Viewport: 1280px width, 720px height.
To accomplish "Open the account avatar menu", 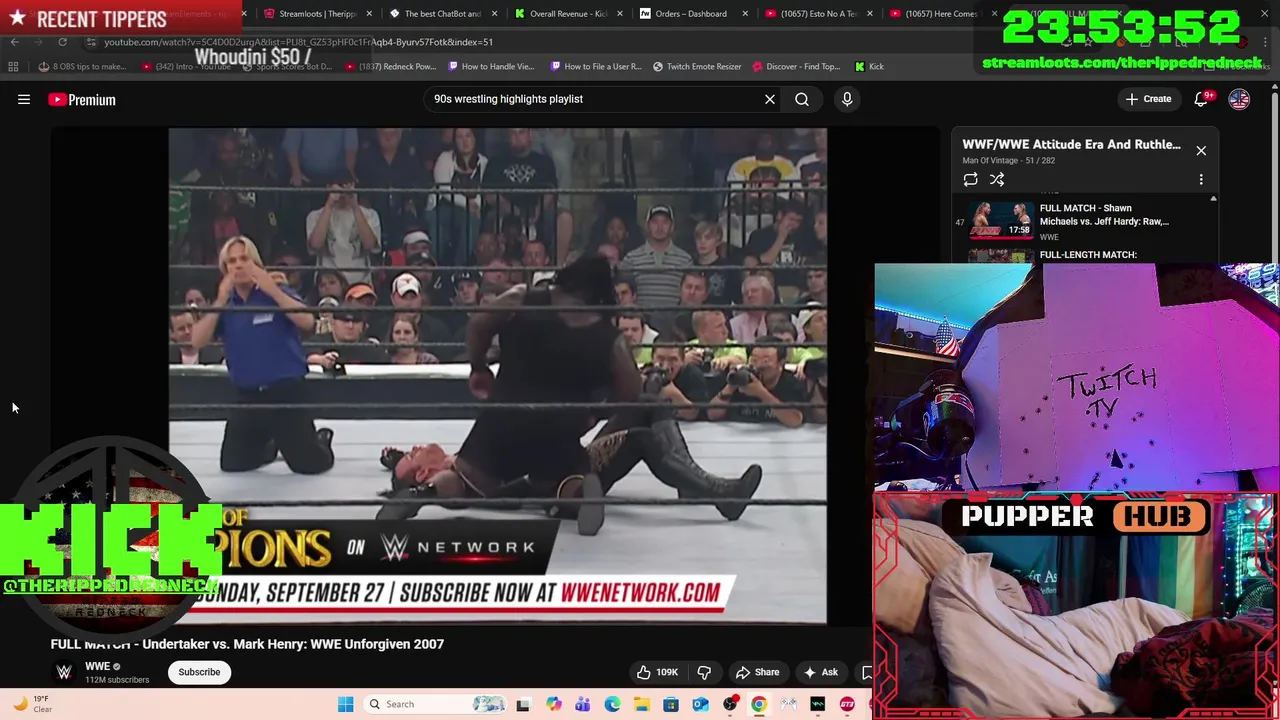I will point(1239,99).
